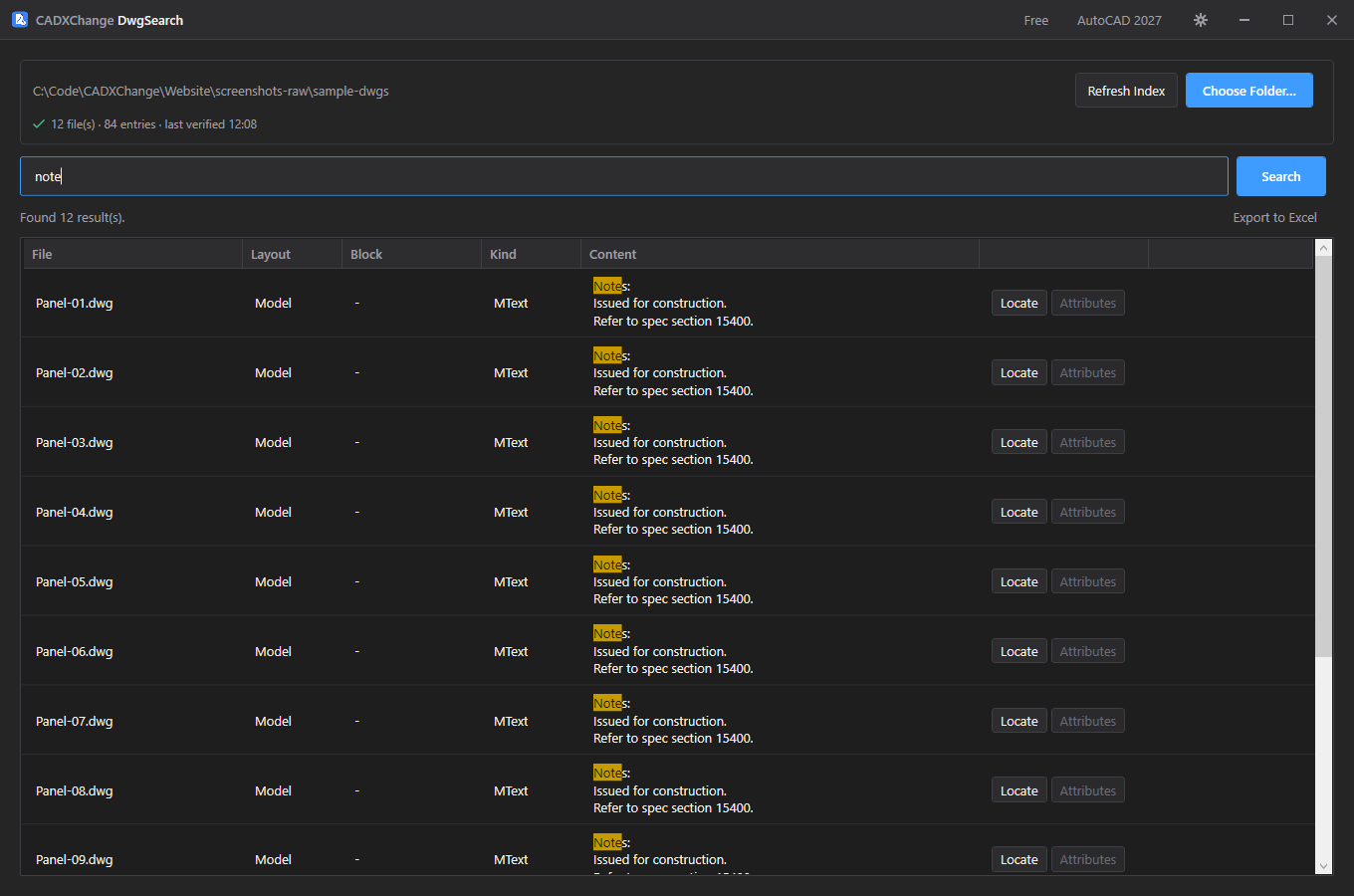Sort by the Content column header

pyautogui.click(x=780, y=254)
